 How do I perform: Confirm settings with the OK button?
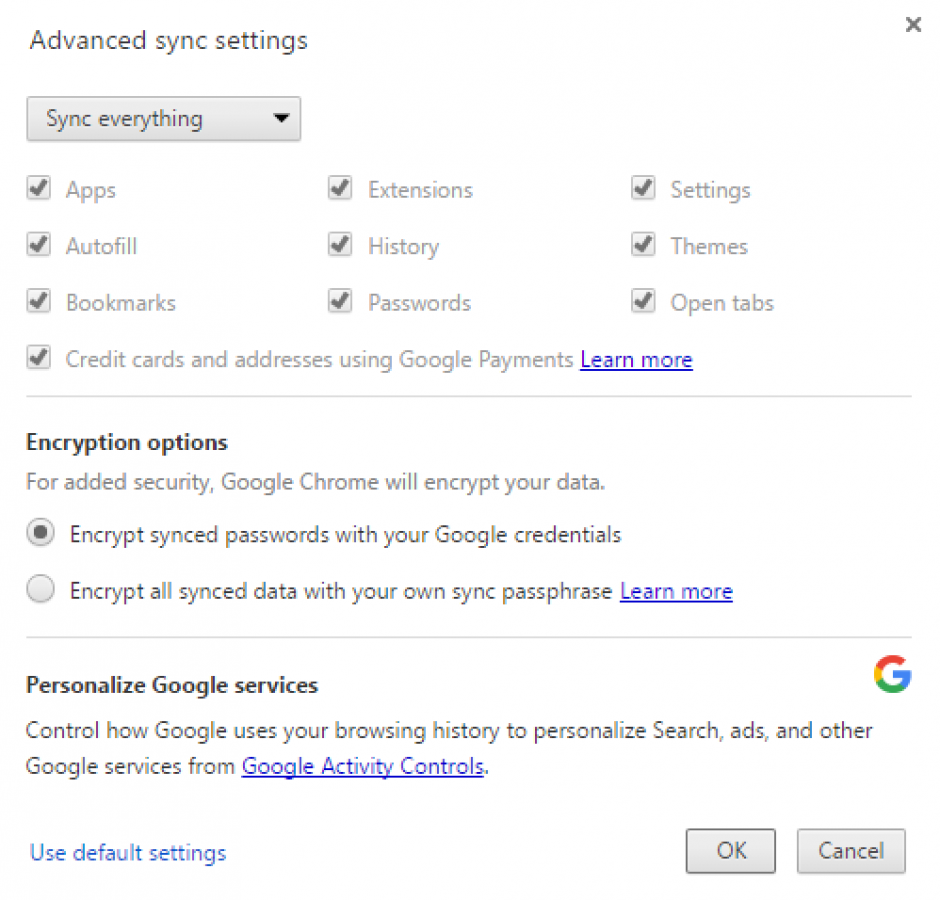730,851
